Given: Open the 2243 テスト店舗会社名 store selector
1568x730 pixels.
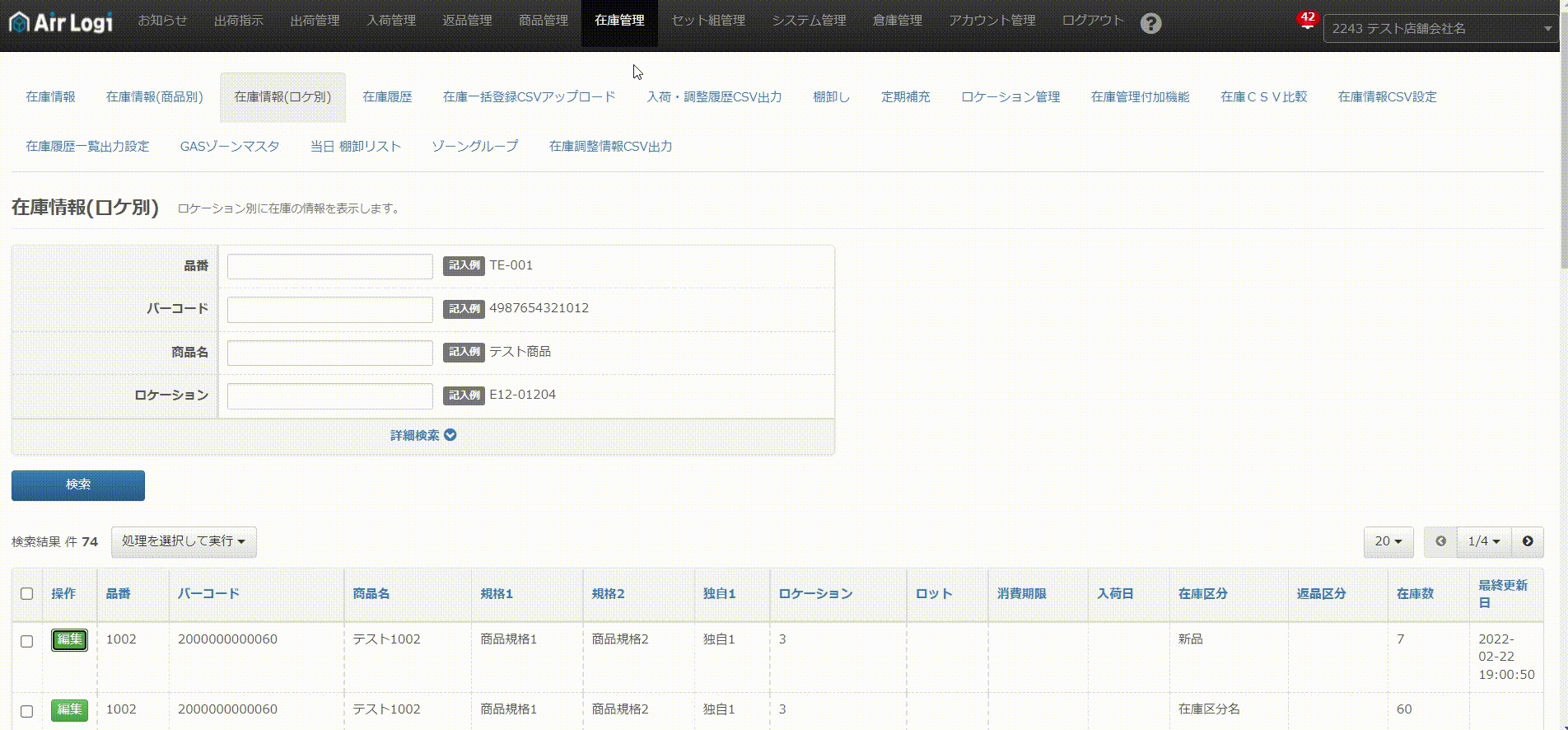Looking at the screenshot, I should click(1440, 28).
